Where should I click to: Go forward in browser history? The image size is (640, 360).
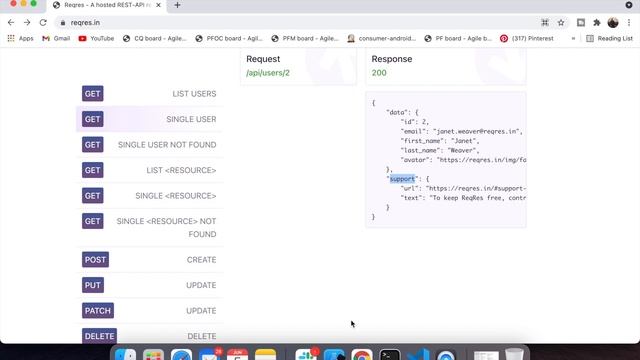pyautogui.click(x=27, y=22)
